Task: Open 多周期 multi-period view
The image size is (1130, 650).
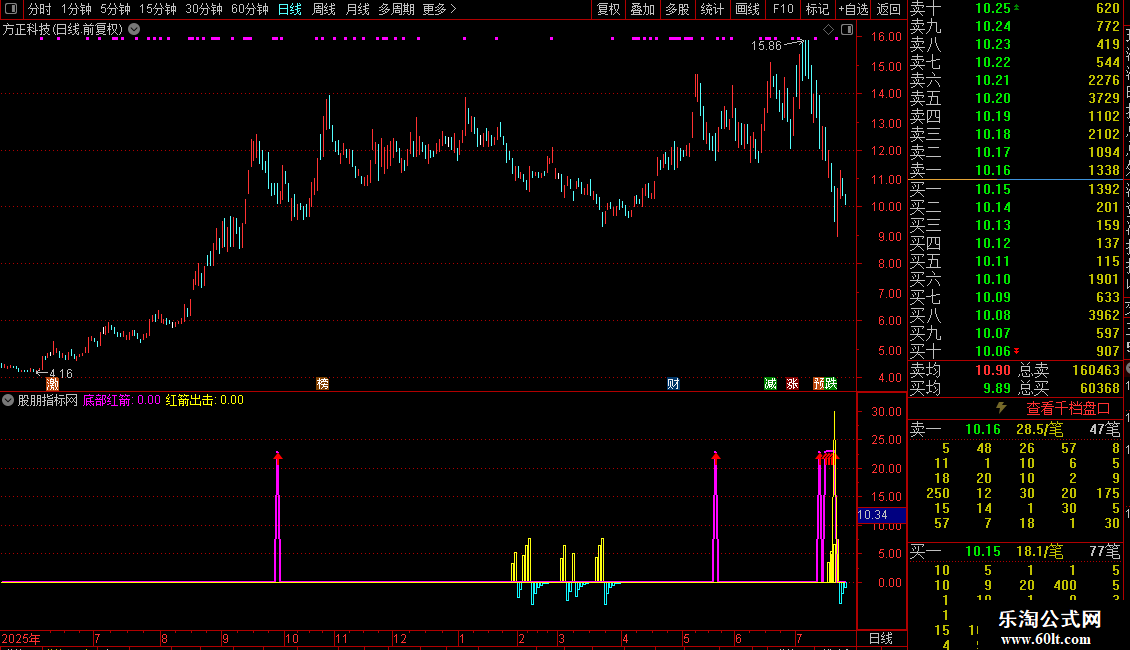Action: (396, 9)
